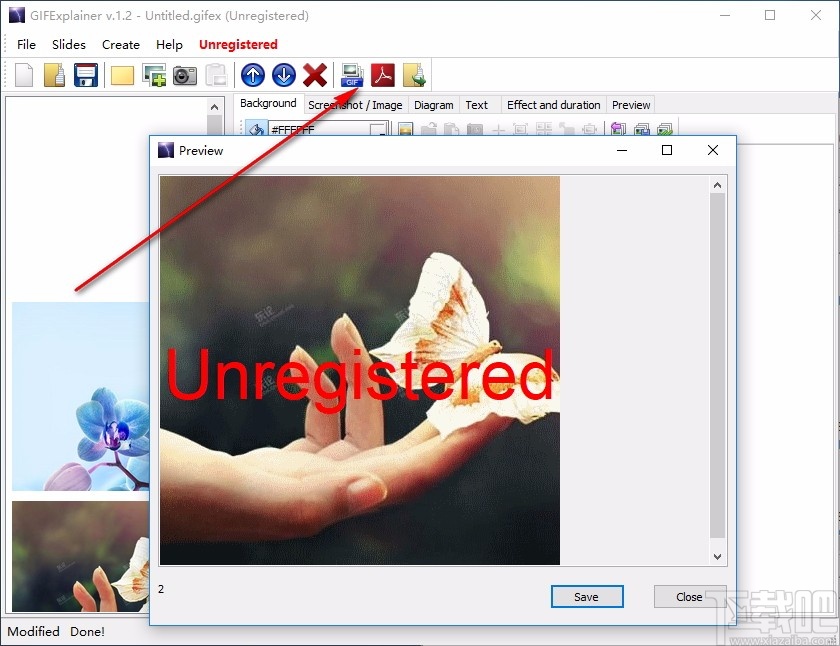Select the butterfly hand slide thumbnail

pyautogui.click(x=80, y=557)
